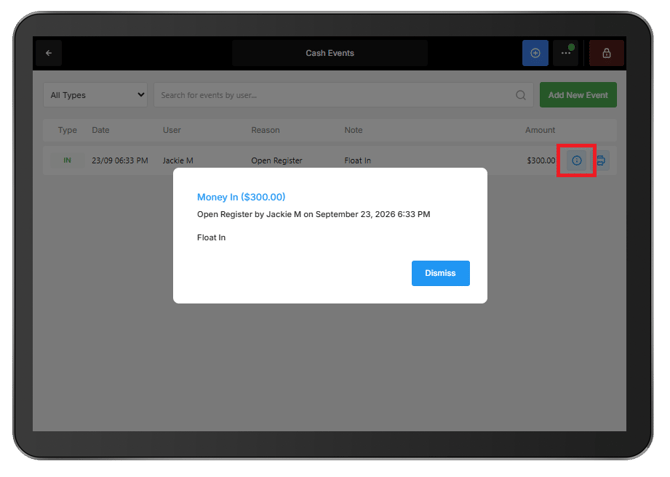Image resolution: width=670 pixels, height=477 pixels.
Task: Click the Cash Events title
Action: pos(330,53)
